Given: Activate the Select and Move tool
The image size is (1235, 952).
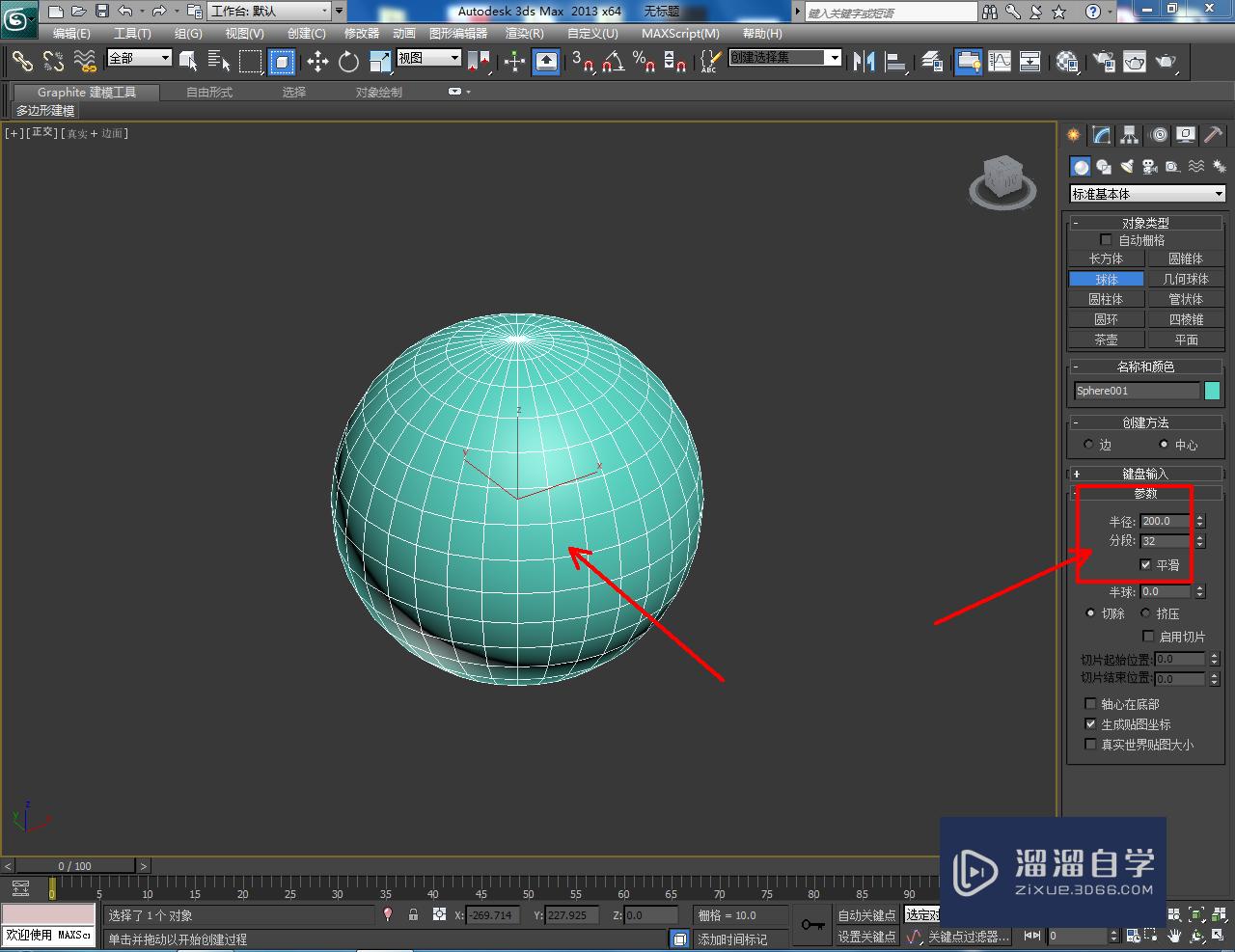Looking at the screenshot, I should tap(317, 62).
